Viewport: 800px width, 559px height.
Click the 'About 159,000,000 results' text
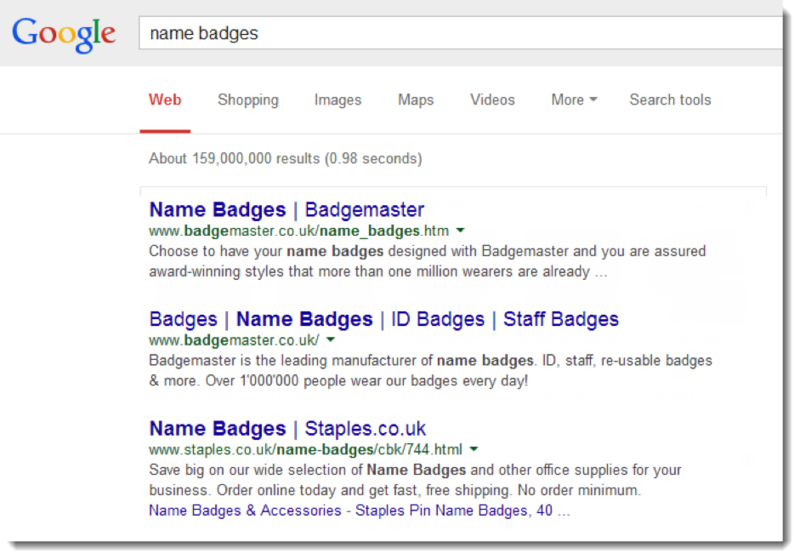click(x=285, y=159)
